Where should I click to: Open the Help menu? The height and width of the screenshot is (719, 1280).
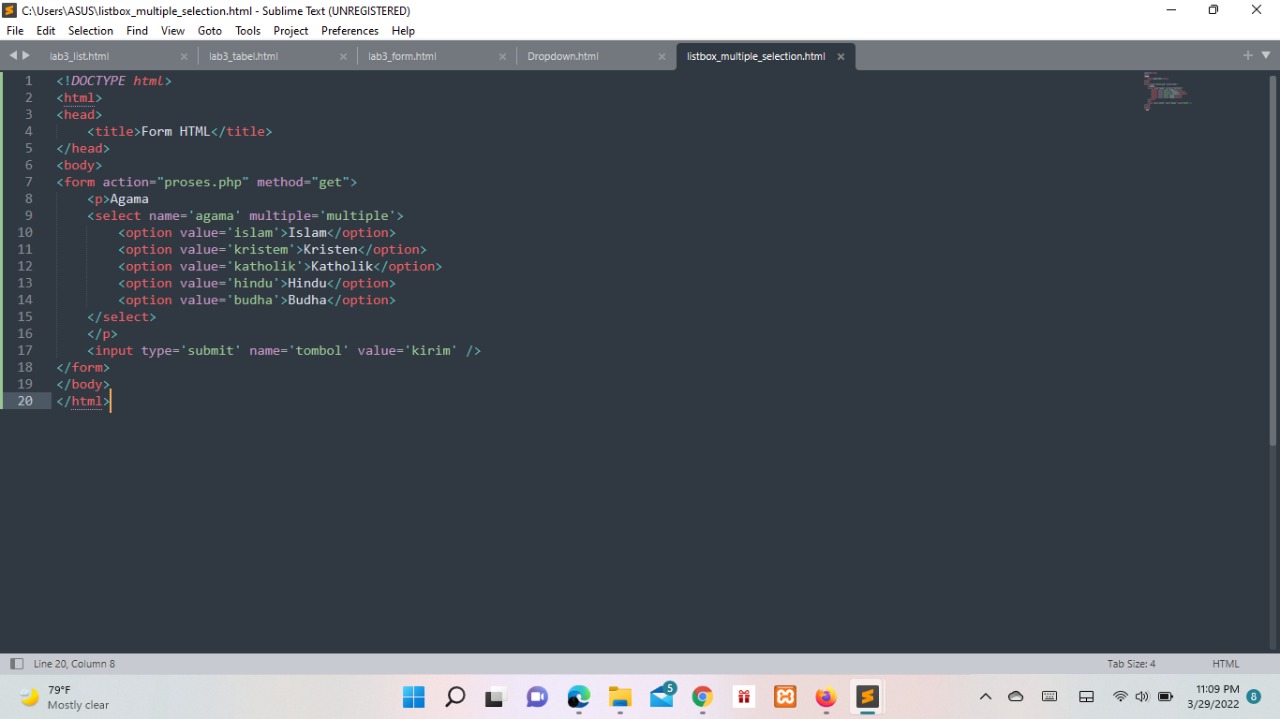[403, 31]
